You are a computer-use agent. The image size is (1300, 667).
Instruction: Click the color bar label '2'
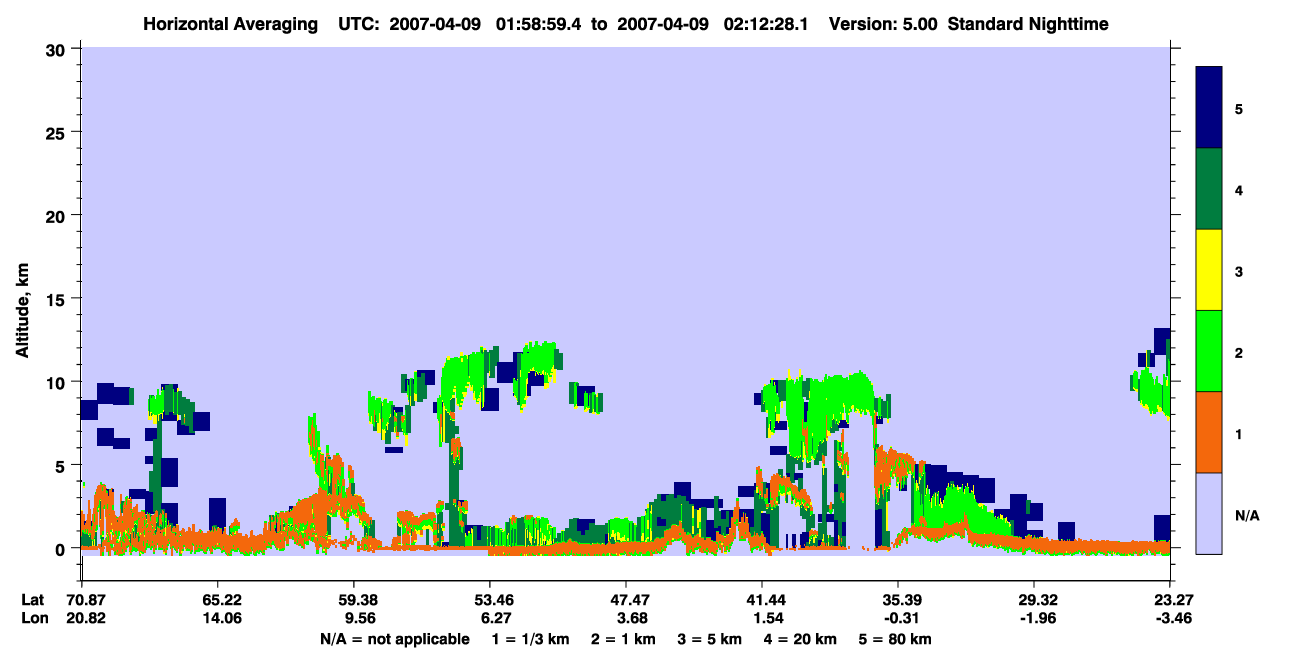click(1239, 352)
